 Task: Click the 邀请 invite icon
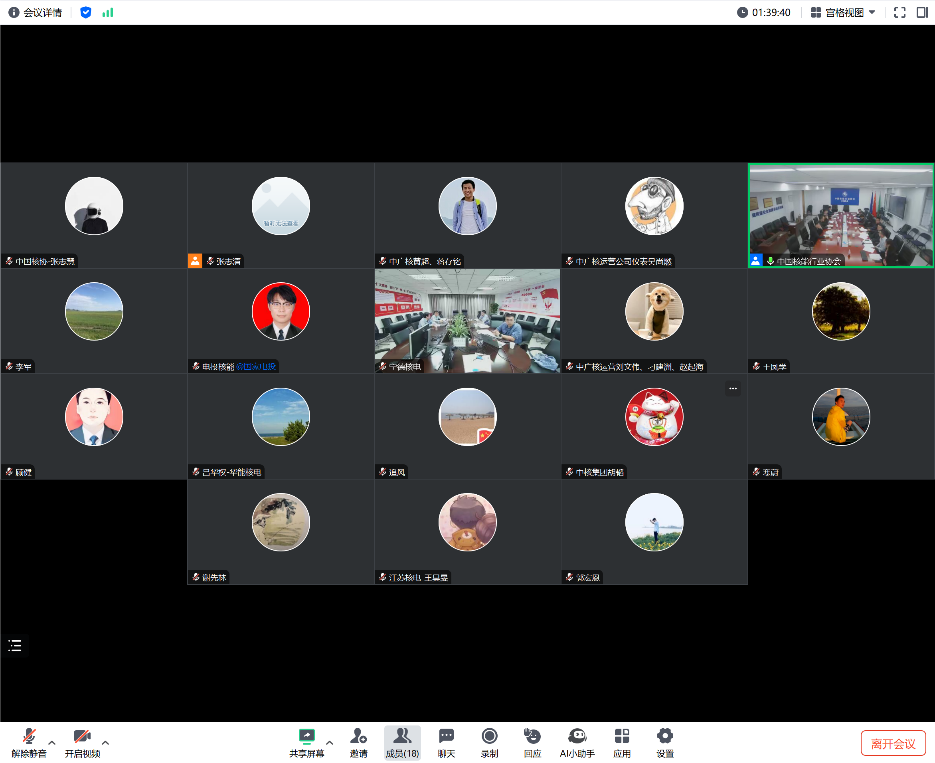[358, 742]
